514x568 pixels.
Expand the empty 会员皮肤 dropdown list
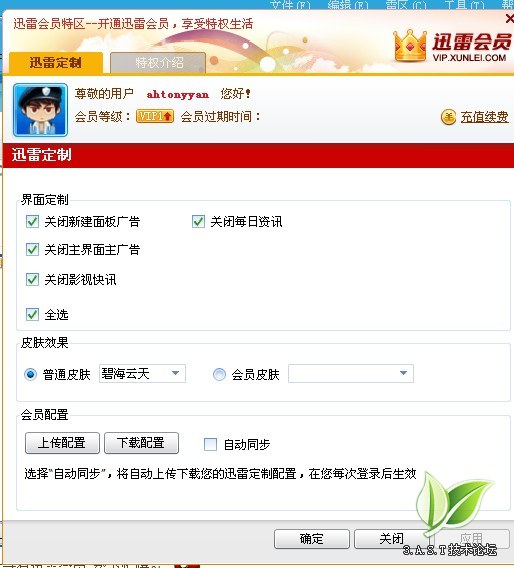click(351, 373)
